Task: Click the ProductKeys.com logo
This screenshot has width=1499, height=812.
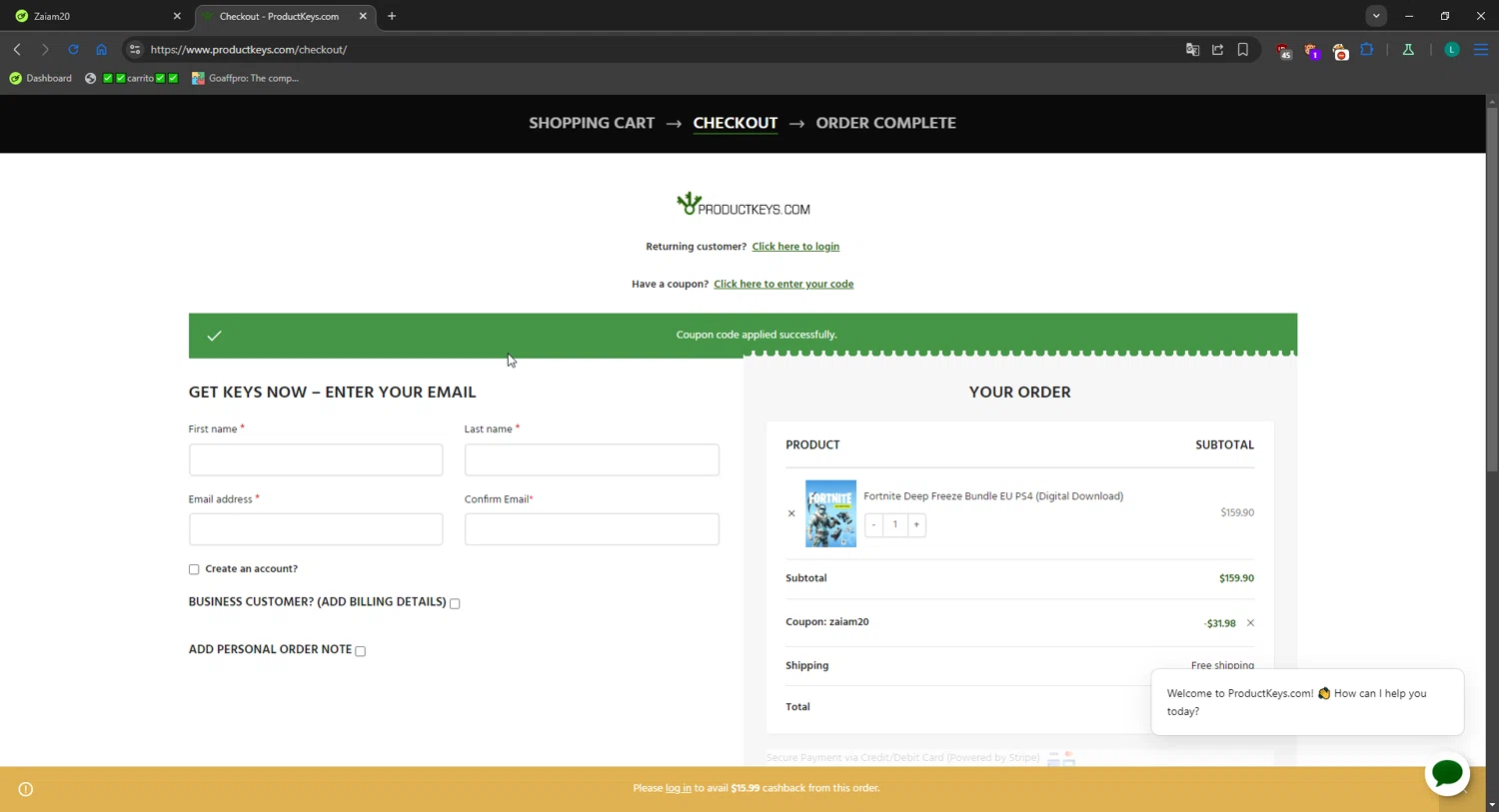Action: pos(744,205)
